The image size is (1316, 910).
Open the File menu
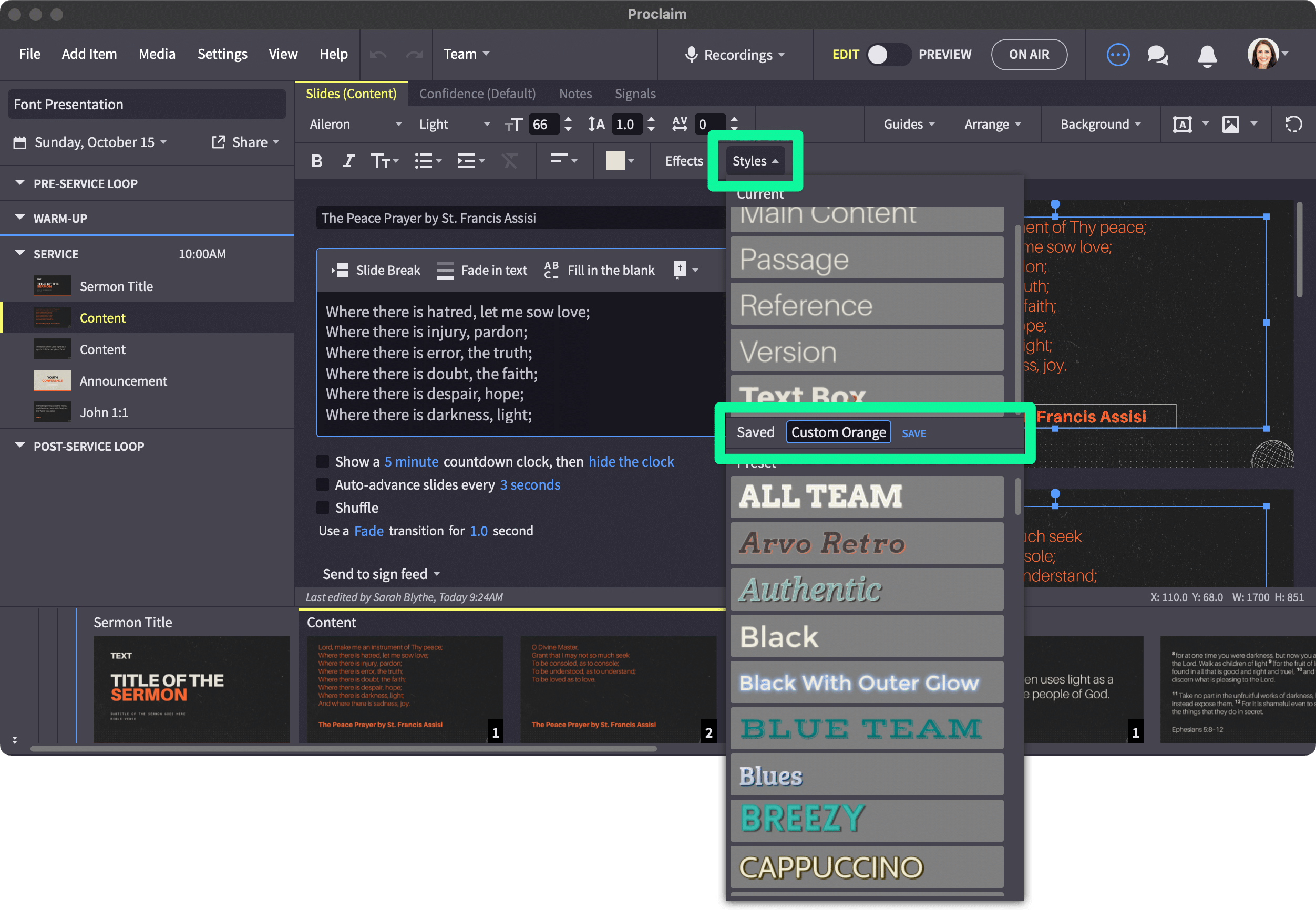(x=29, y=54)
